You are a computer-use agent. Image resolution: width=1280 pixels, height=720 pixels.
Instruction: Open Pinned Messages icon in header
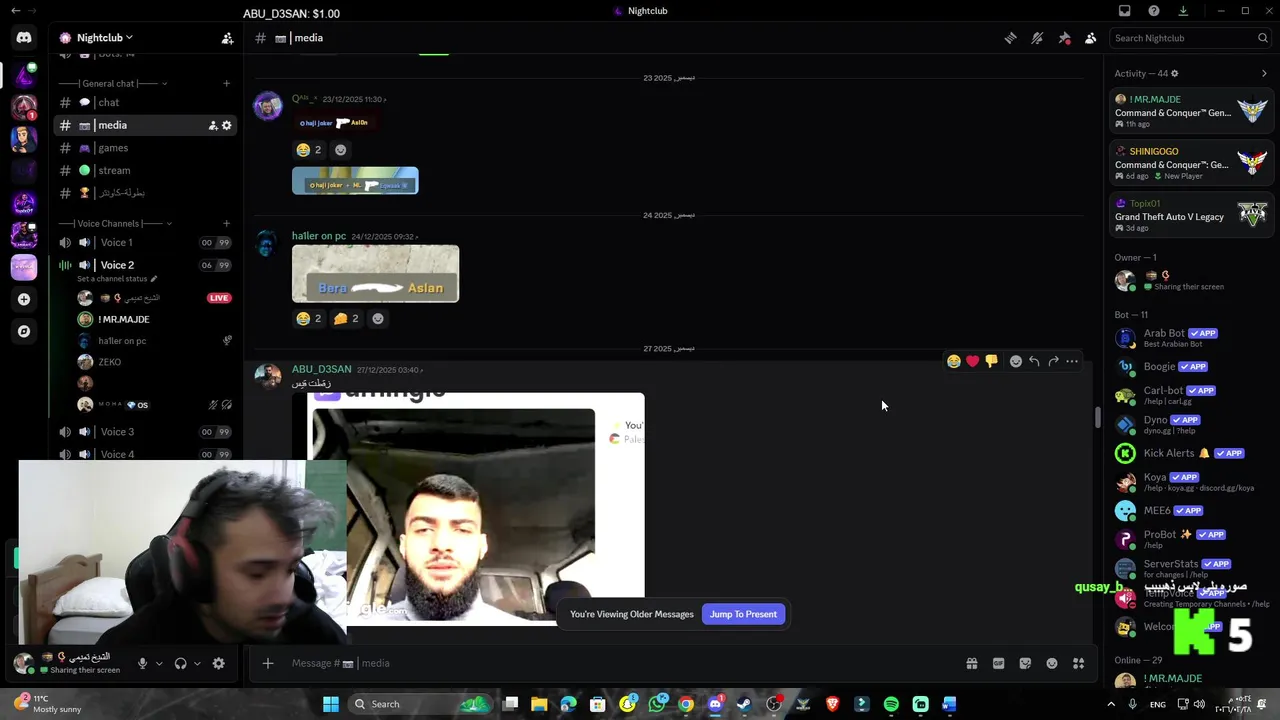(1064, 38)
